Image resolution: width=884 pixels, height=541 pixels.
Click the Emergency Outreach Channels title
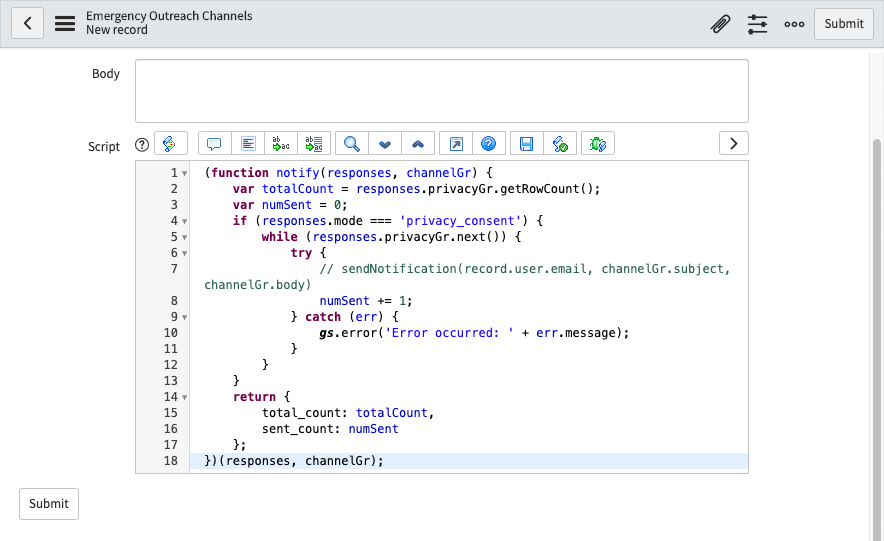pyautogui.click(x=169, y=16)
